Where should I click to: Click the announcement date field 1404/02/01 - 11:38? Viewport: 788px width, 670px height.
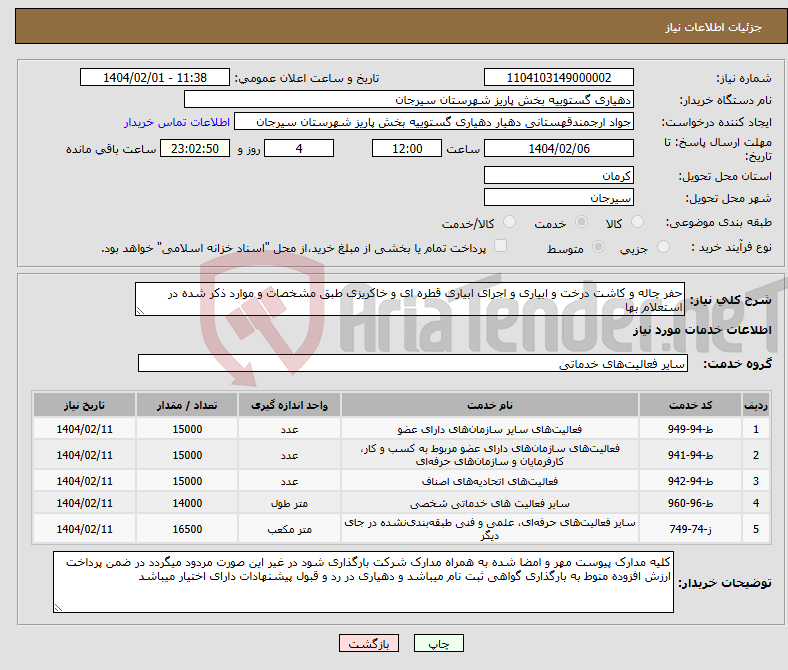point(155,77)
